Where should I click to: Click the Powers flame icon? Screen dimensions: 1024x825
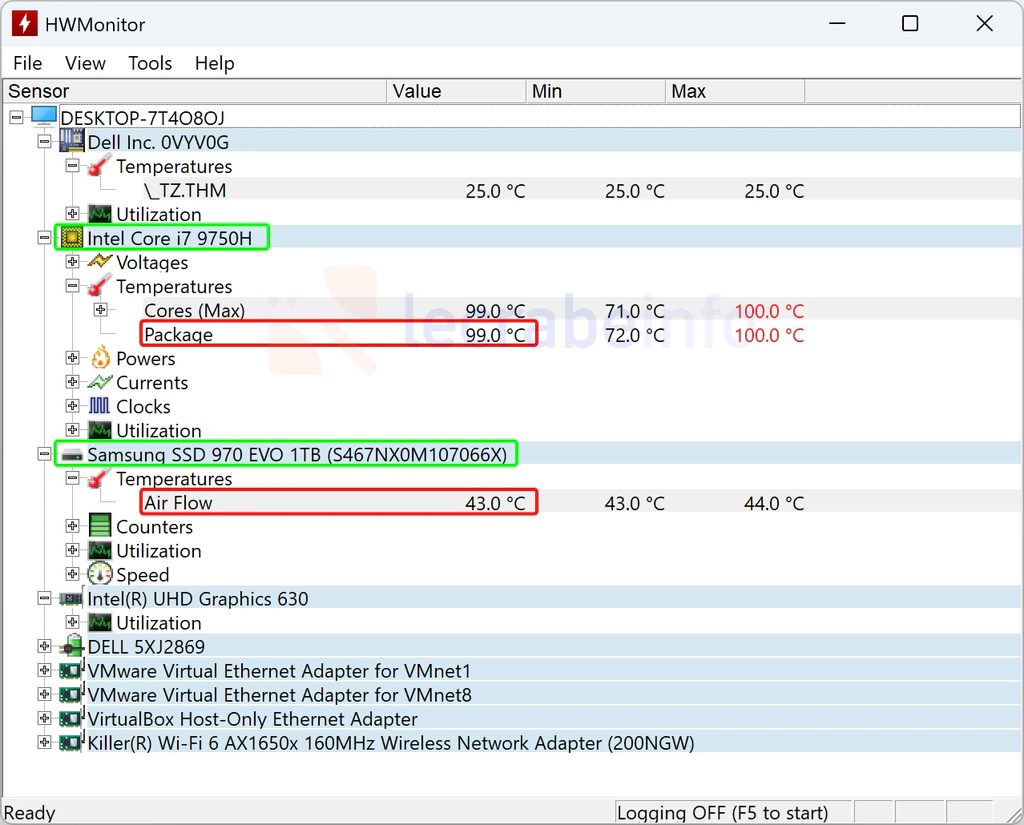pyautogui.click(x=101, y=357)
